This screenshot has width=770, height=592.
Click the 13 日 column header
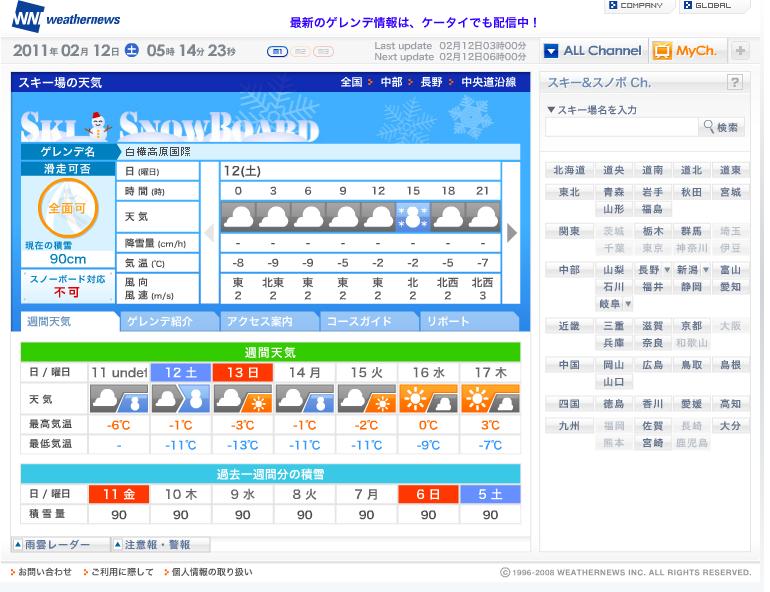(243, 373)
